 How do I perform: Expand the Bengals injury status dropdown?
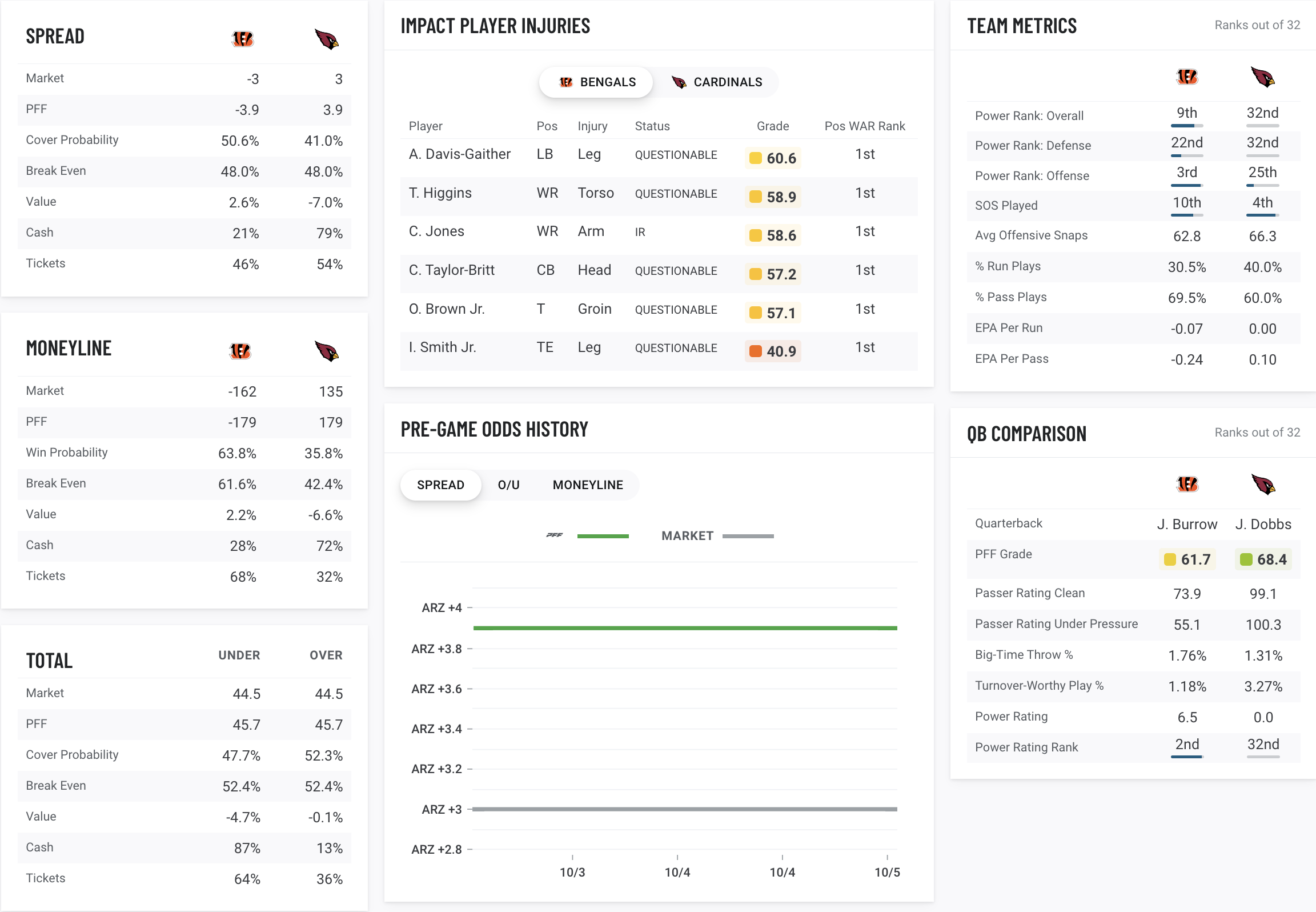[596, 82]
